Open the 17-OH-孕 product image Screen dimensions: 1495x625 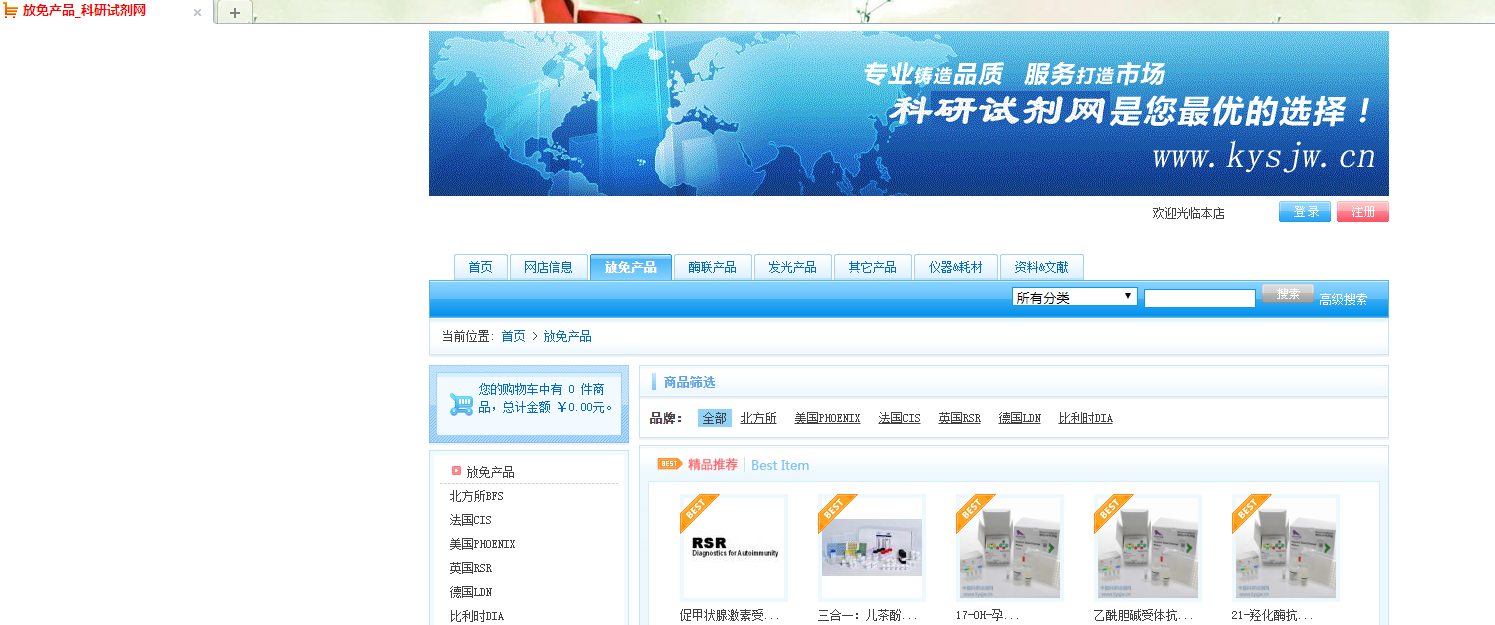[1009, 548]
